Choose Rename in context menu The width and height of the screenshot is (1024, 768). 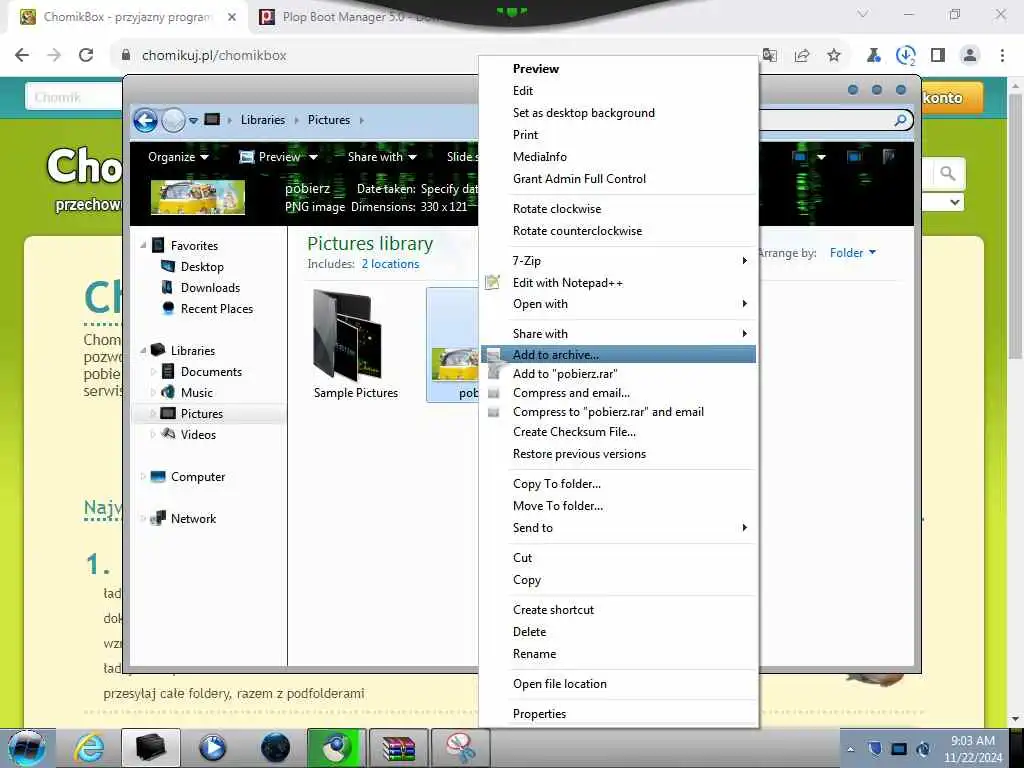(618, 654)
